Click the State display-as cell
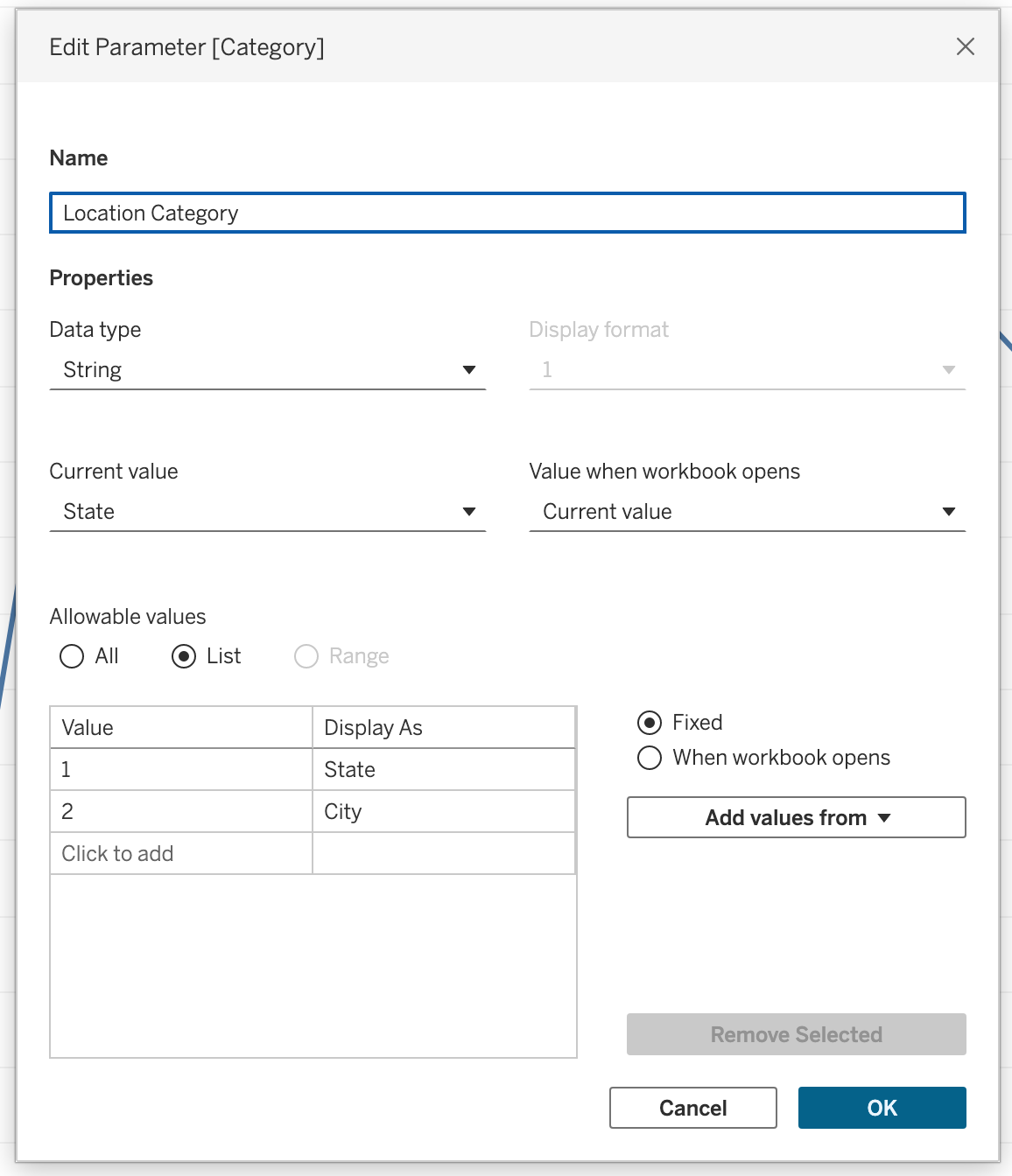The image size is (1012, 1176). coord(443,770)
